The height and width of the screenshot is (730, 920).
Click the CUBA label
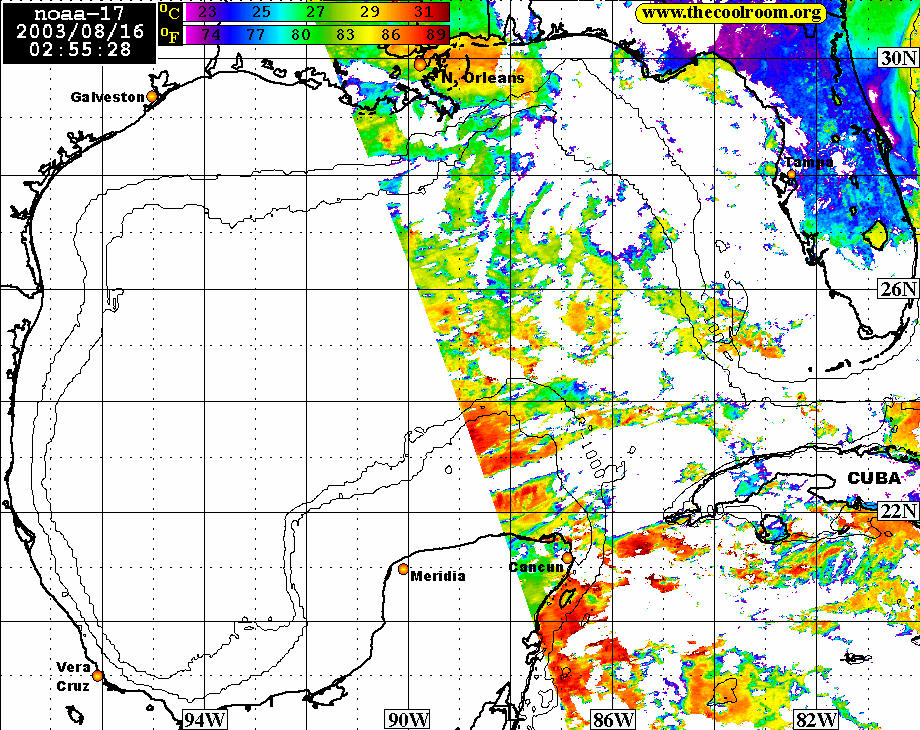pyautogui.click(x=874, y=478)
